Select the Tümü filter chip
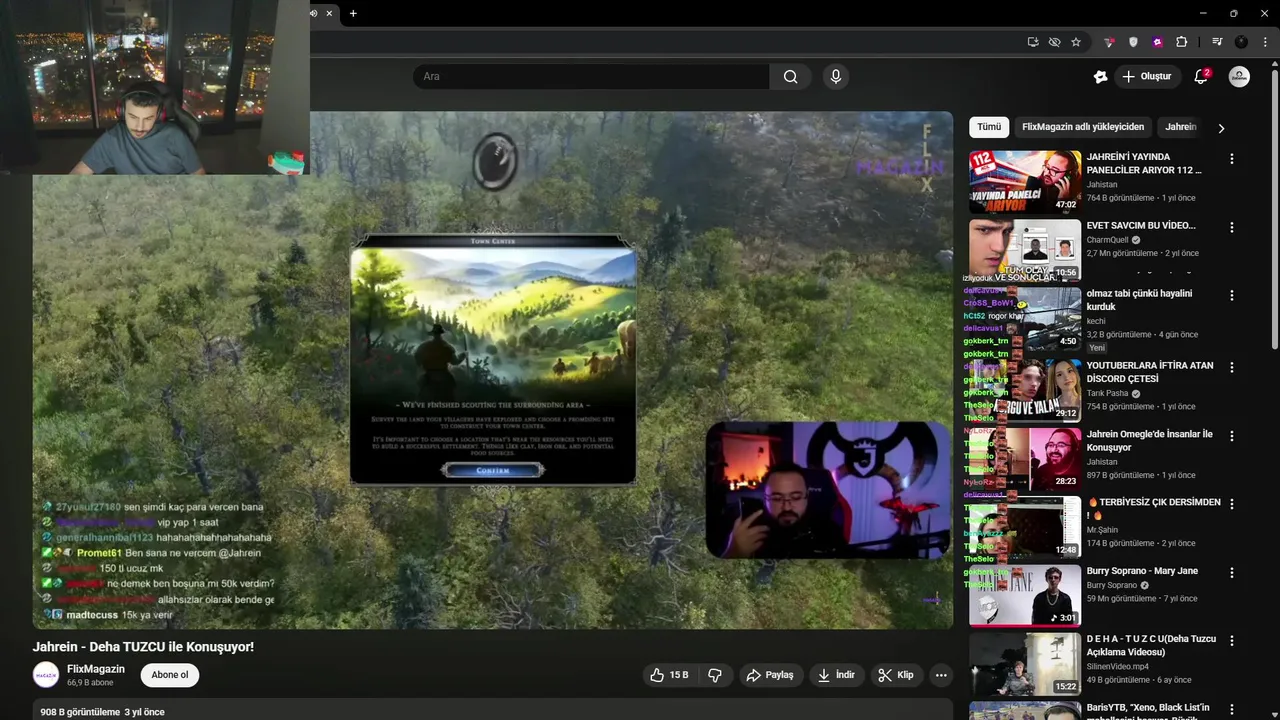The width and height of the screenshot is (1280, 720). pos(989,127)
